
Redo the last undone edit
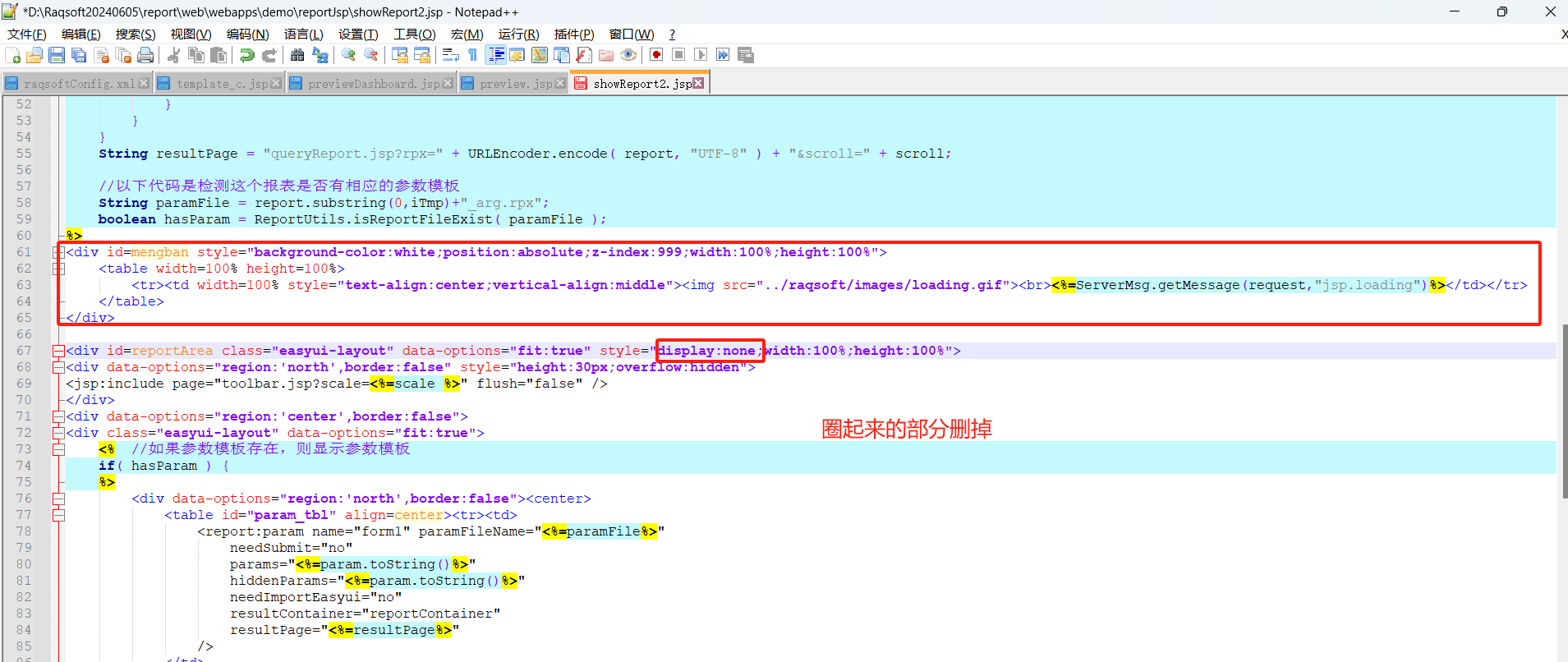(269, 55)
